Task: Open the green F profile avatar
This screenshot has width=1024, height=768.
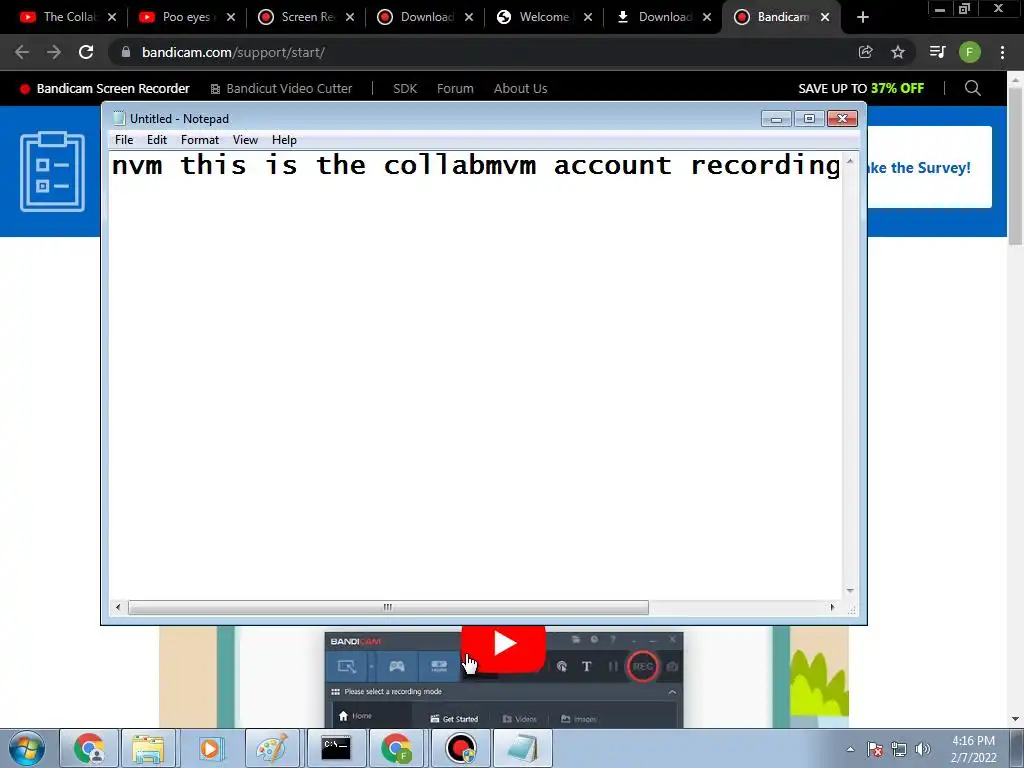Action: click(969, 52)
